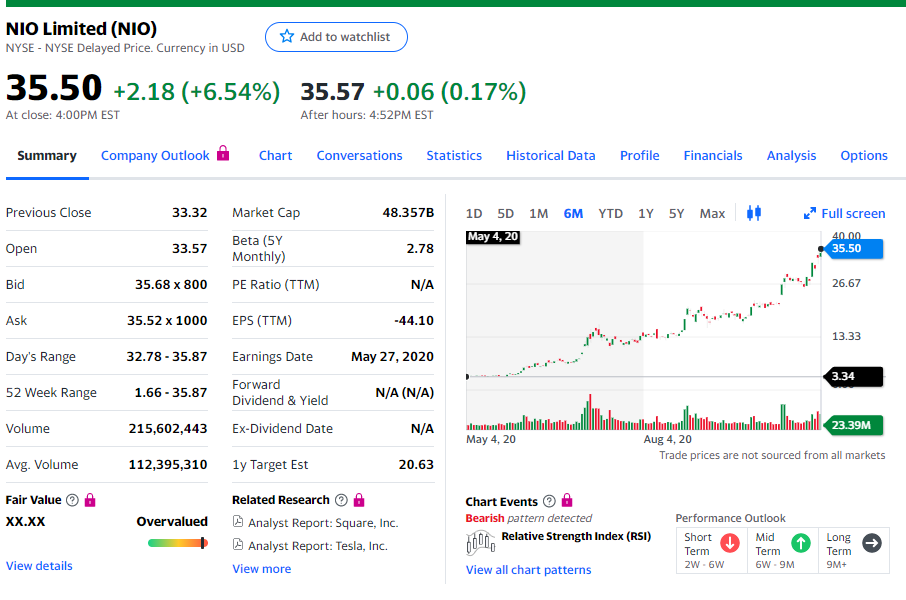
Task: Open the Company Outlook tab
Action: pos(155,155)
